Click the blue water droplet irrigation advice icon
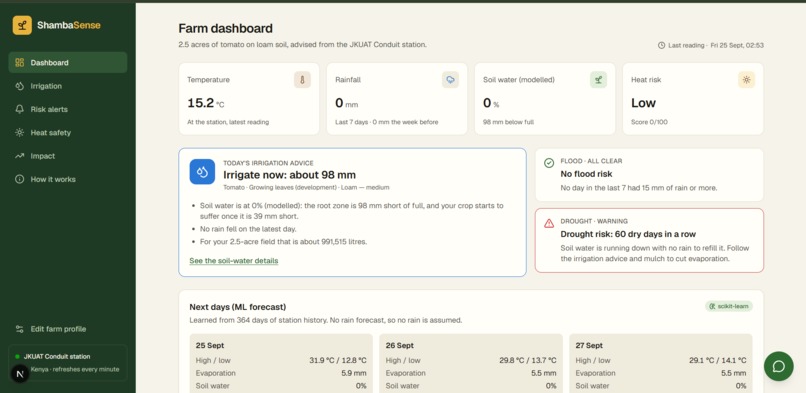The width and height of the screenshot is (806, 393). coord(202,172)
